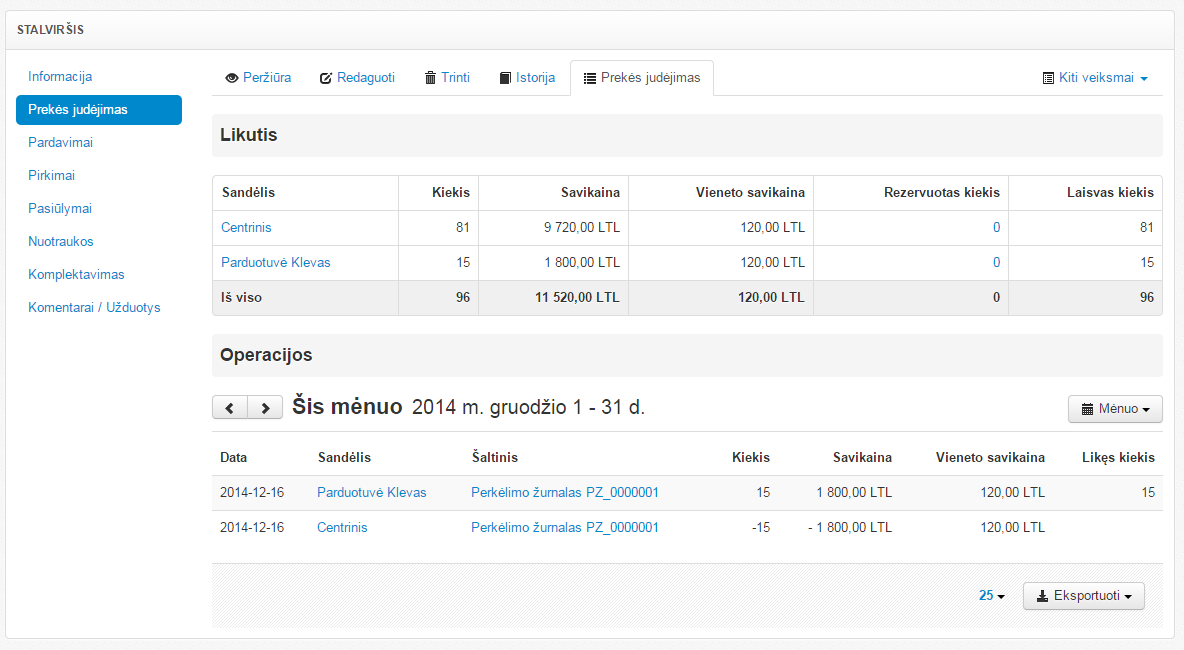Click the trash icon beside Trinti
The width and height of the screenshot is (1184, 650).
point(430,78)
